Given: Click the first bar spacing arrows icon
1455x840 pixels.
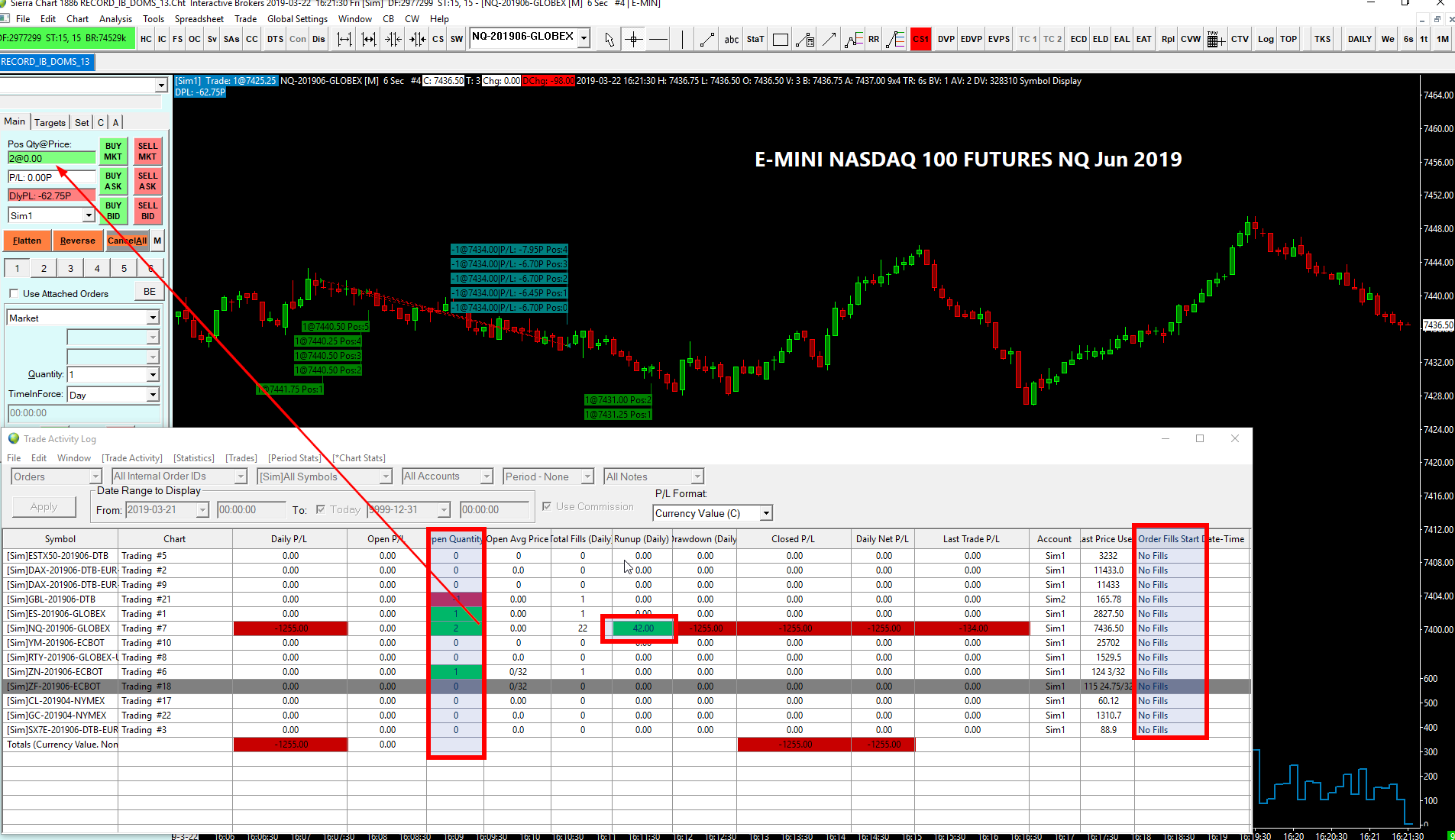Looking at the screenshot, I should coord(344,39).
